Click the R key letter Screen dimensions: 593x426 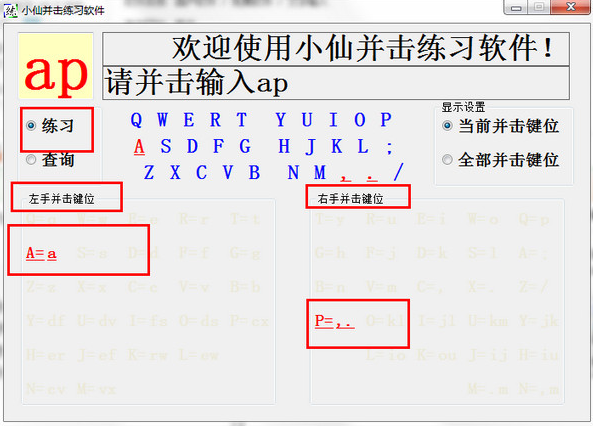(x=215, y=120)
